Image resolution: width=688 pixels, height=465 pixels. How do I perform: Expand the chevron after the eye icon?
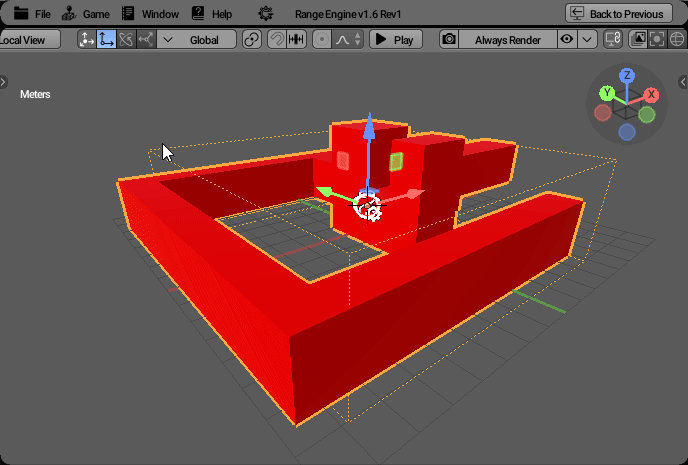(x=587, y=40)
